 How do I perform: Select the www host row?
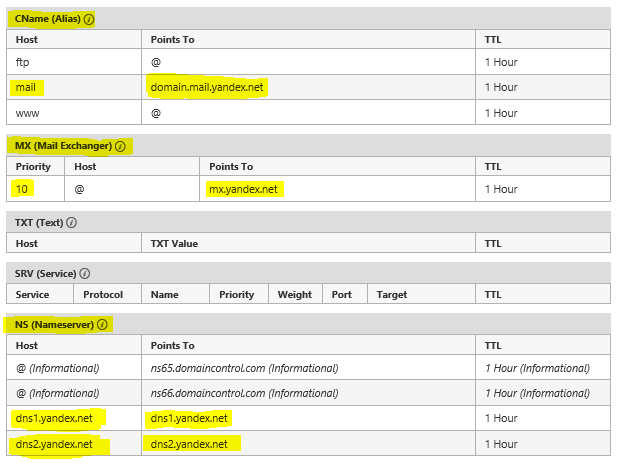308,113
